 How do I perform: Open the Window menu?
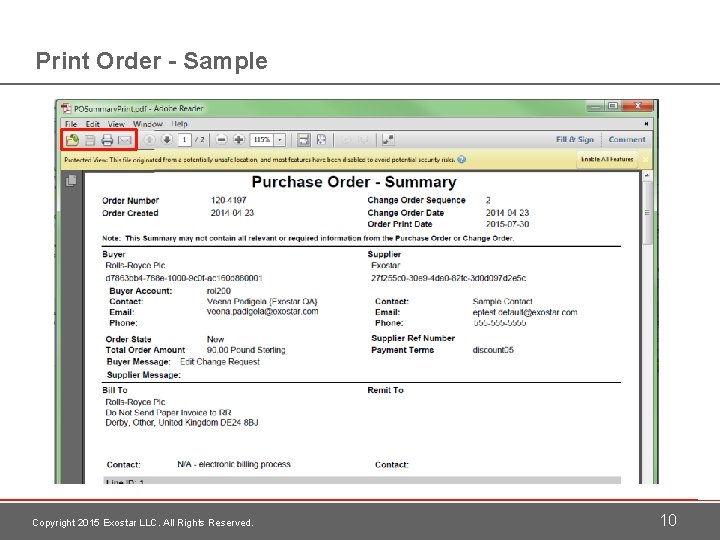pos(148,124)
